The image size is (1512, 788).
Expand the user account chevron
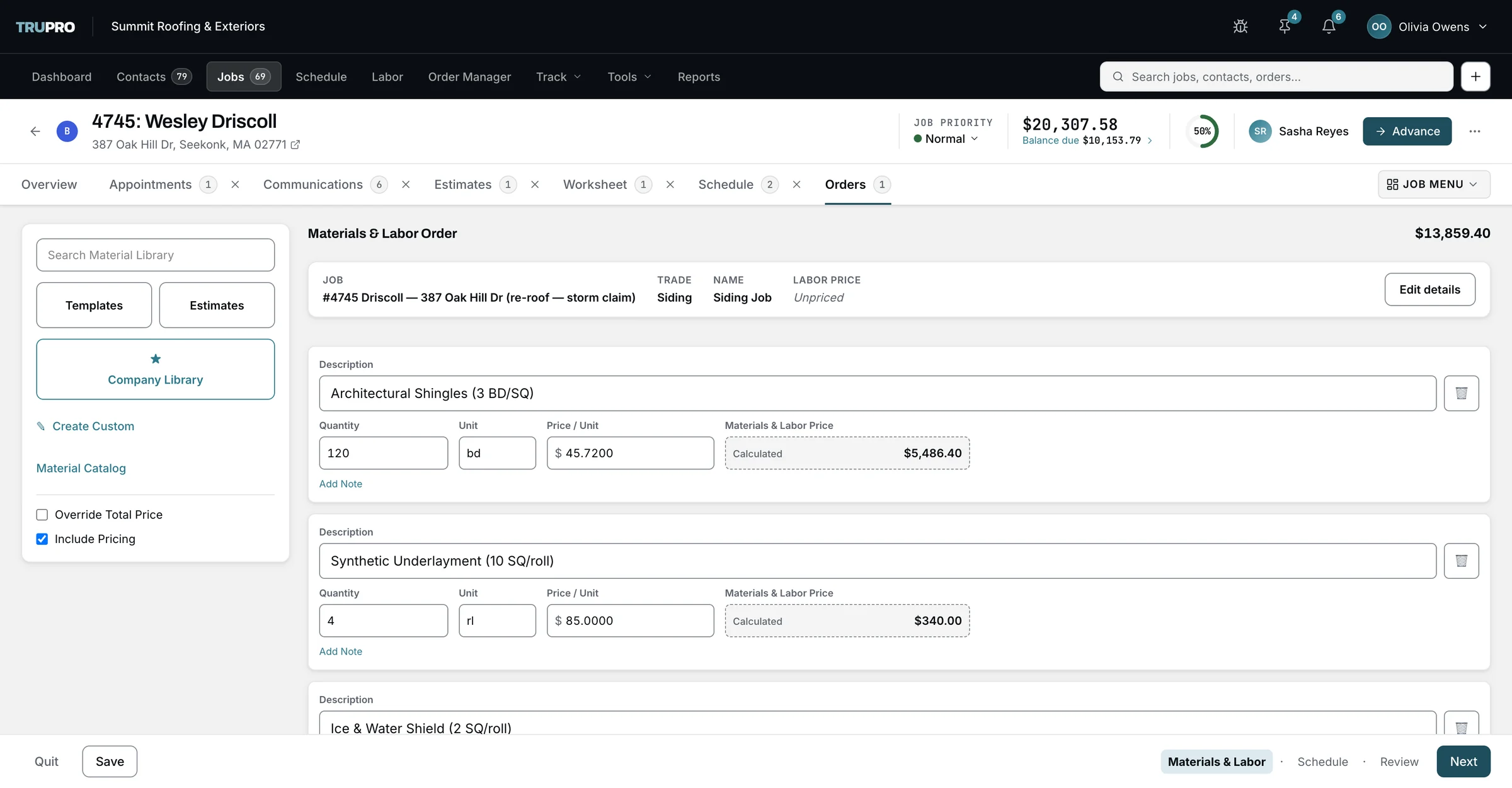(1483, 27)
